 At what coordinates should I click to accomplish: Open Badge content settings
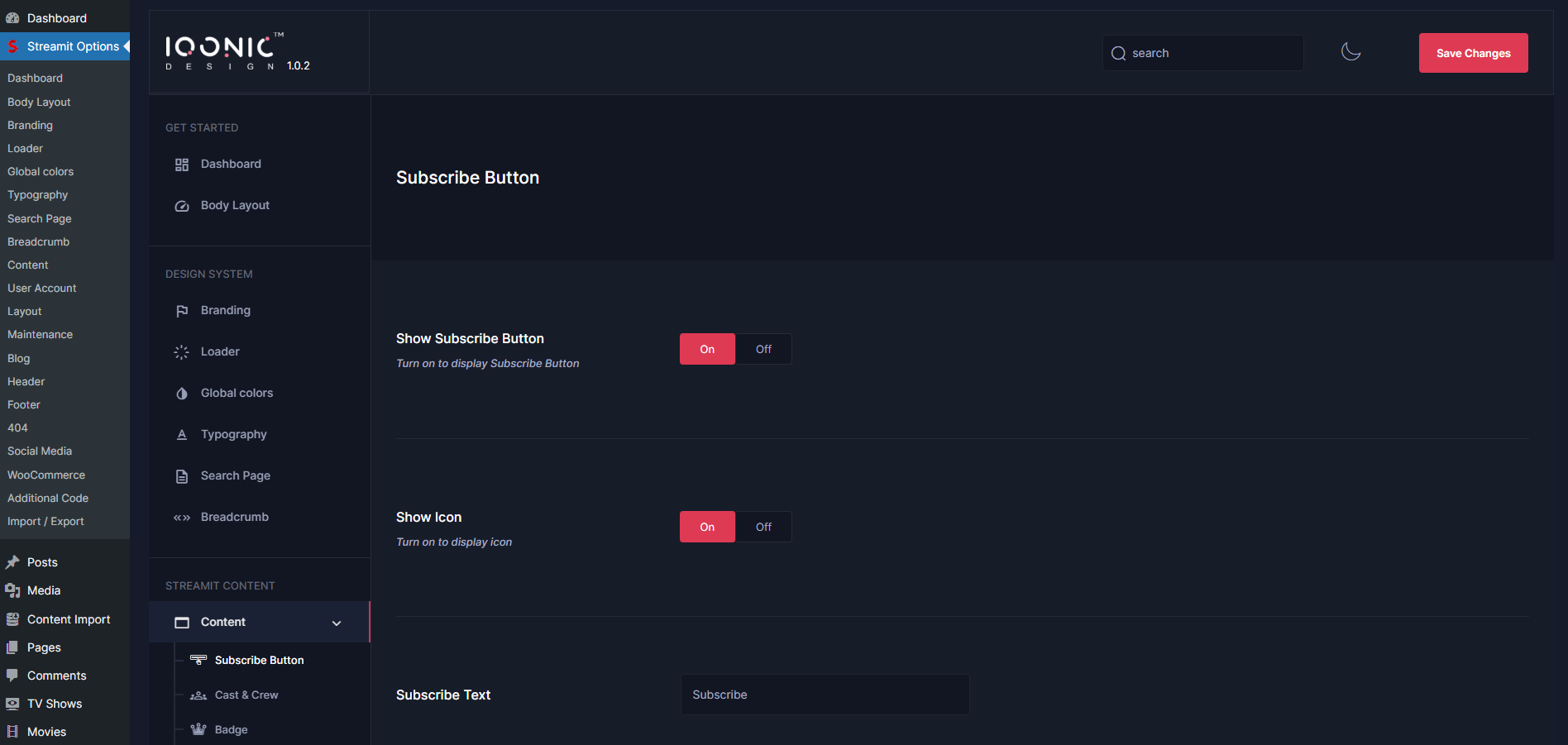(x=231, y=729)
